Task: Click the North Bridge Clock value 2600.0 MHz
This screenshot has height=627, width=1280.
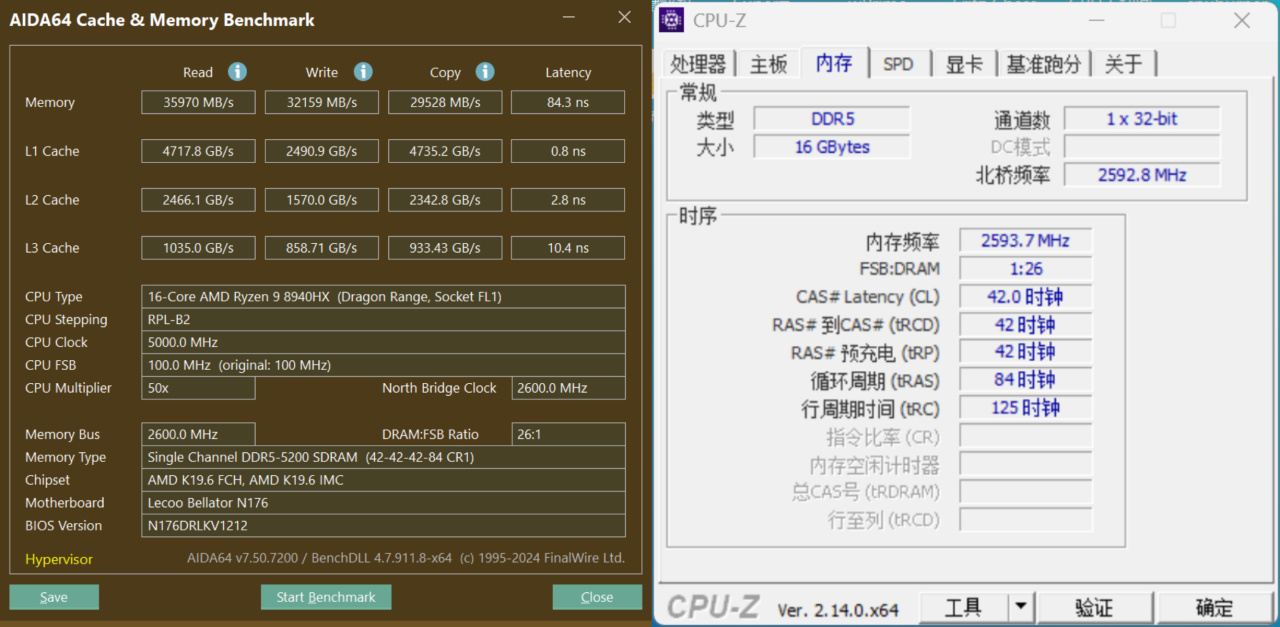Action: 569,388
